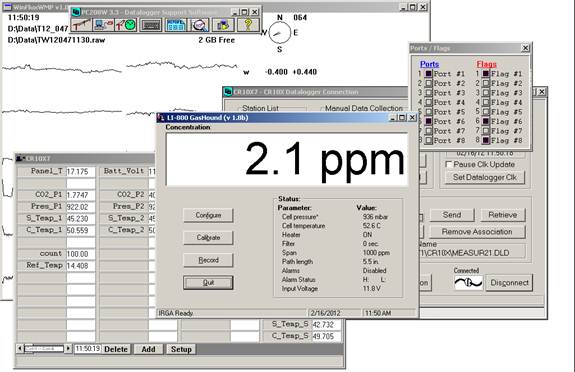Toggle Port #6 checkbox
Viewport: 575px width, 372px height.
pos(428,121)
